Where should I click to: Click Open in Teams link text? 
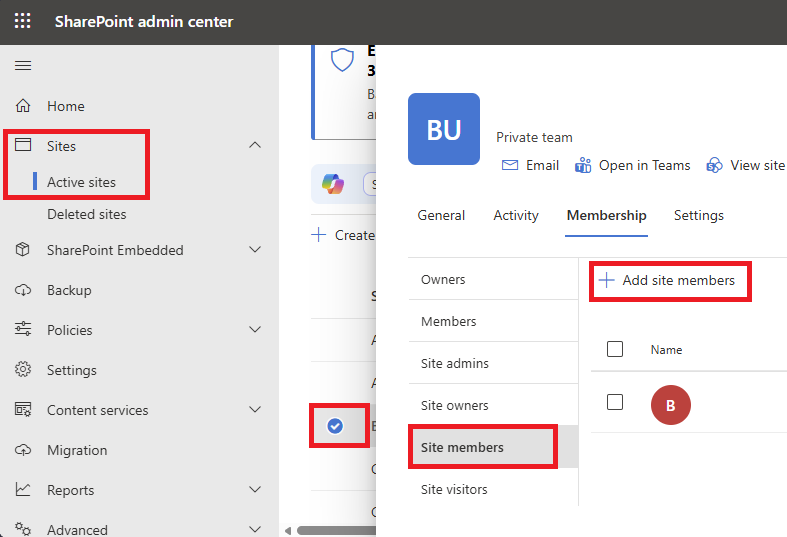coord(644,165)
